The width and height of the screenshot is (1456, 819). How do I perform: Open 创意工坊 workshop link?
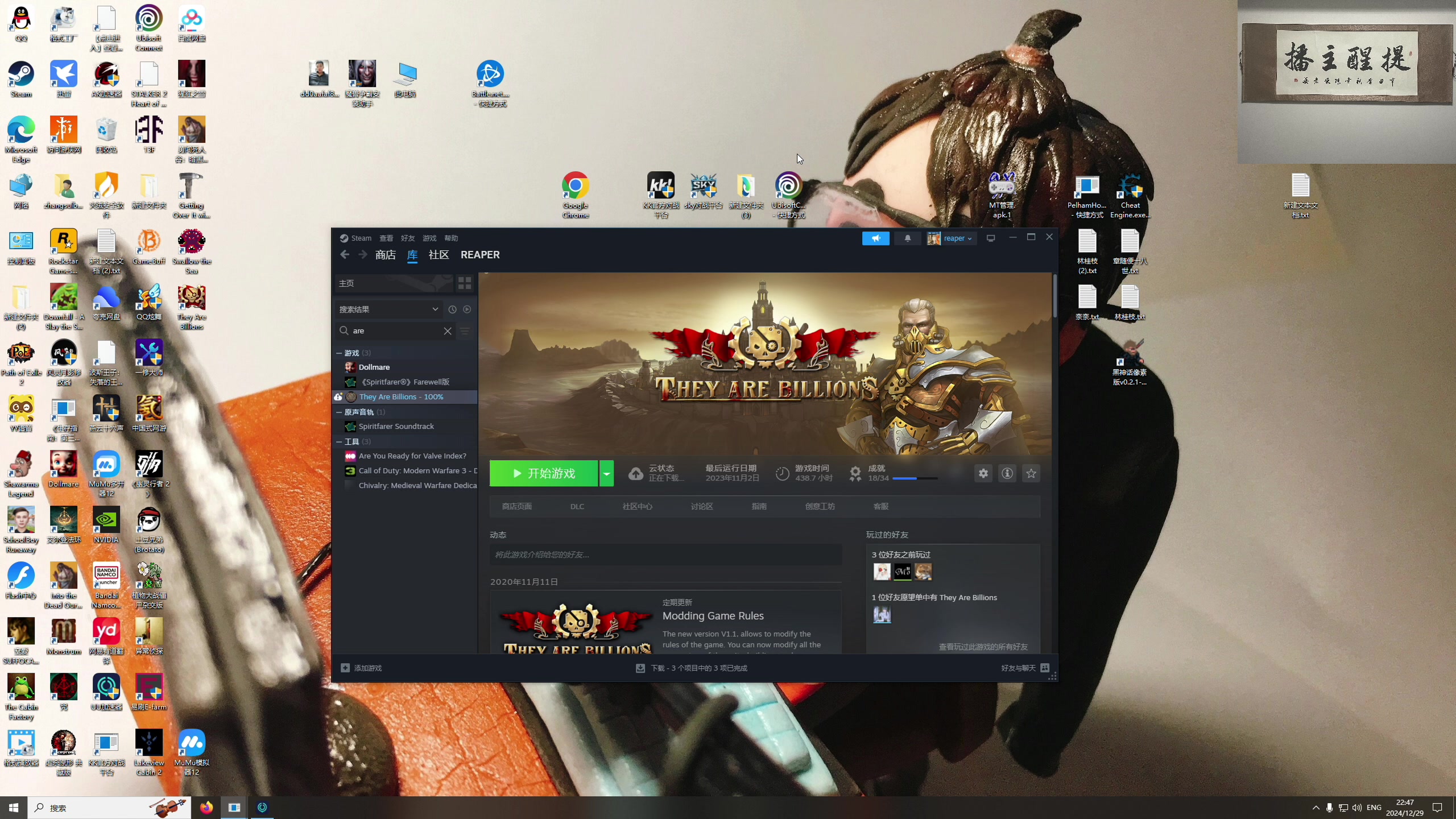[820, 506]
